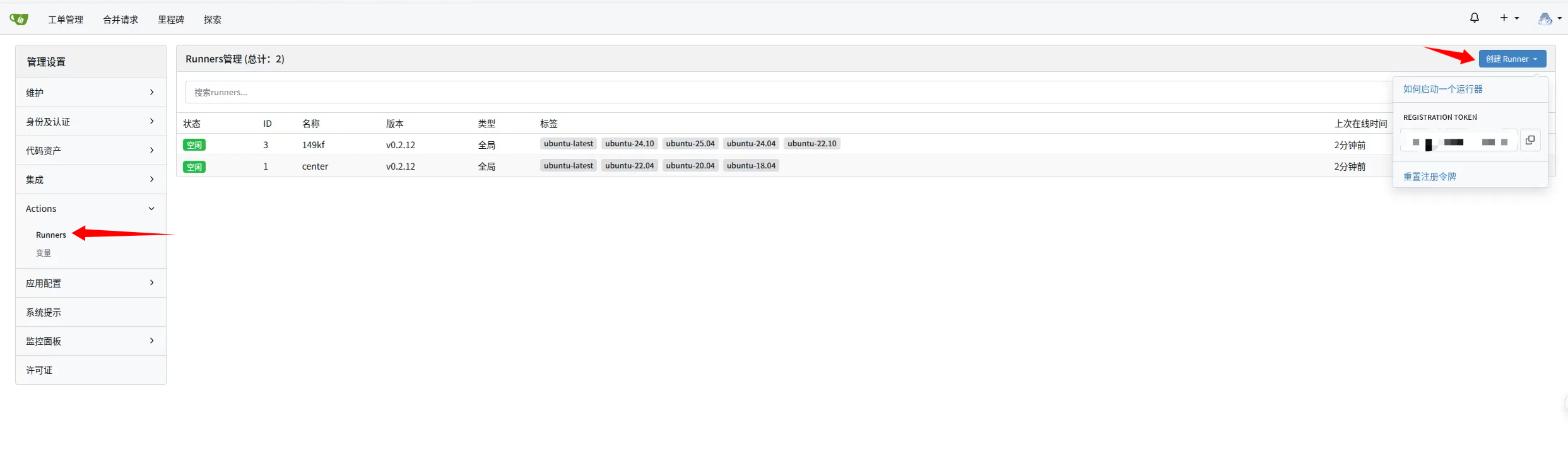The height and width of the screenshot is (449, 1568).
Task: Expand the 代码资产 sidebar section
Action: pyautogui.click(x=90, y=151)
